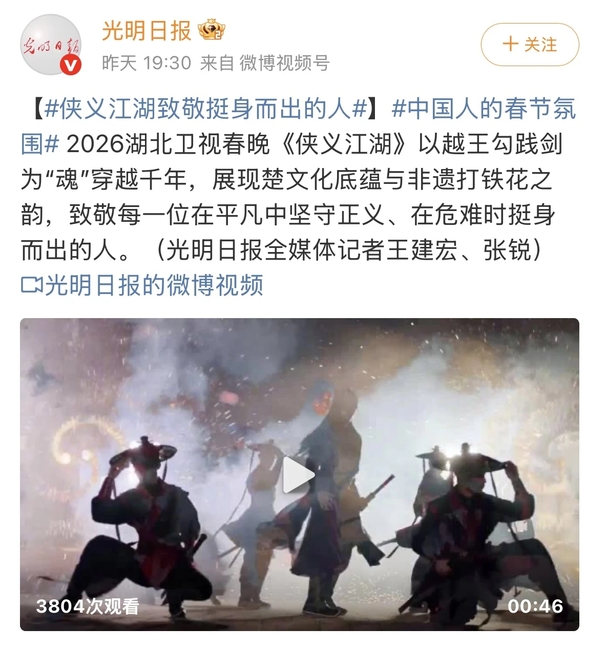
Task: Open the 光明日报 profile avatar
Action: [x=51, y=45]
